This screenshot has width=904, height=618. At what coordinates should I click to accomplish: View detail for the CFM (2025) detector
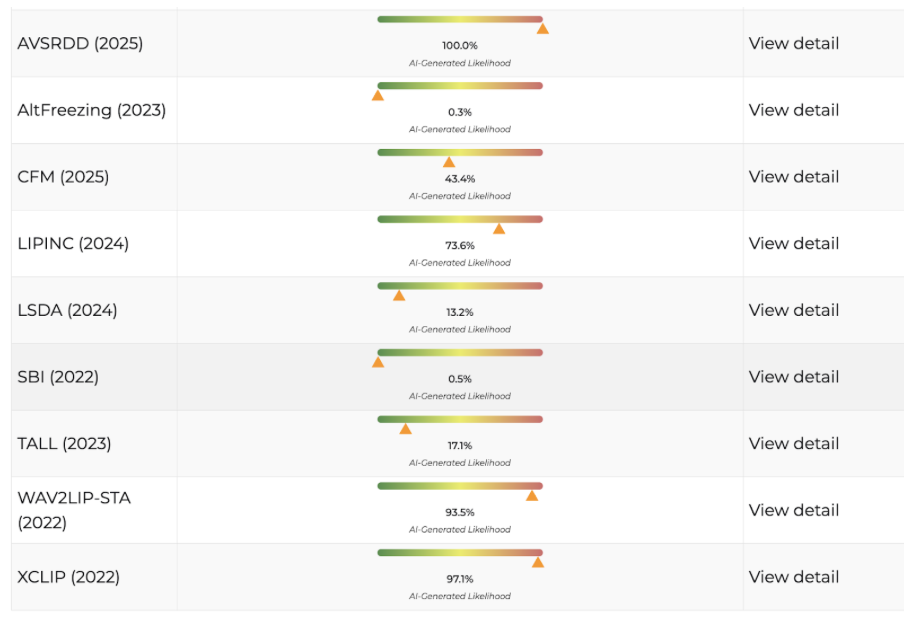click(x=793, y=177)
